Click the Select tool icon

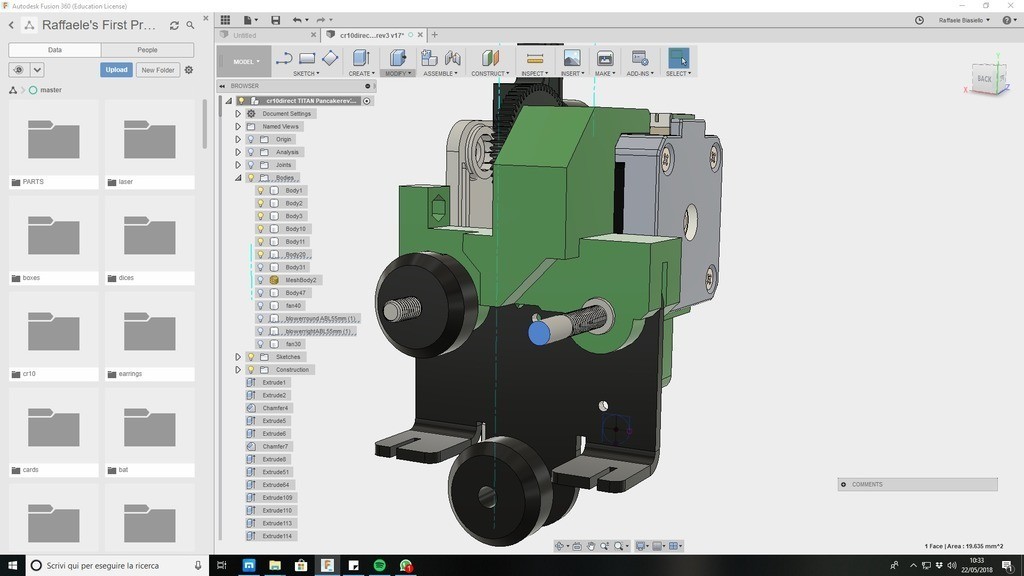pyautogui.click(x=679, y=58)
